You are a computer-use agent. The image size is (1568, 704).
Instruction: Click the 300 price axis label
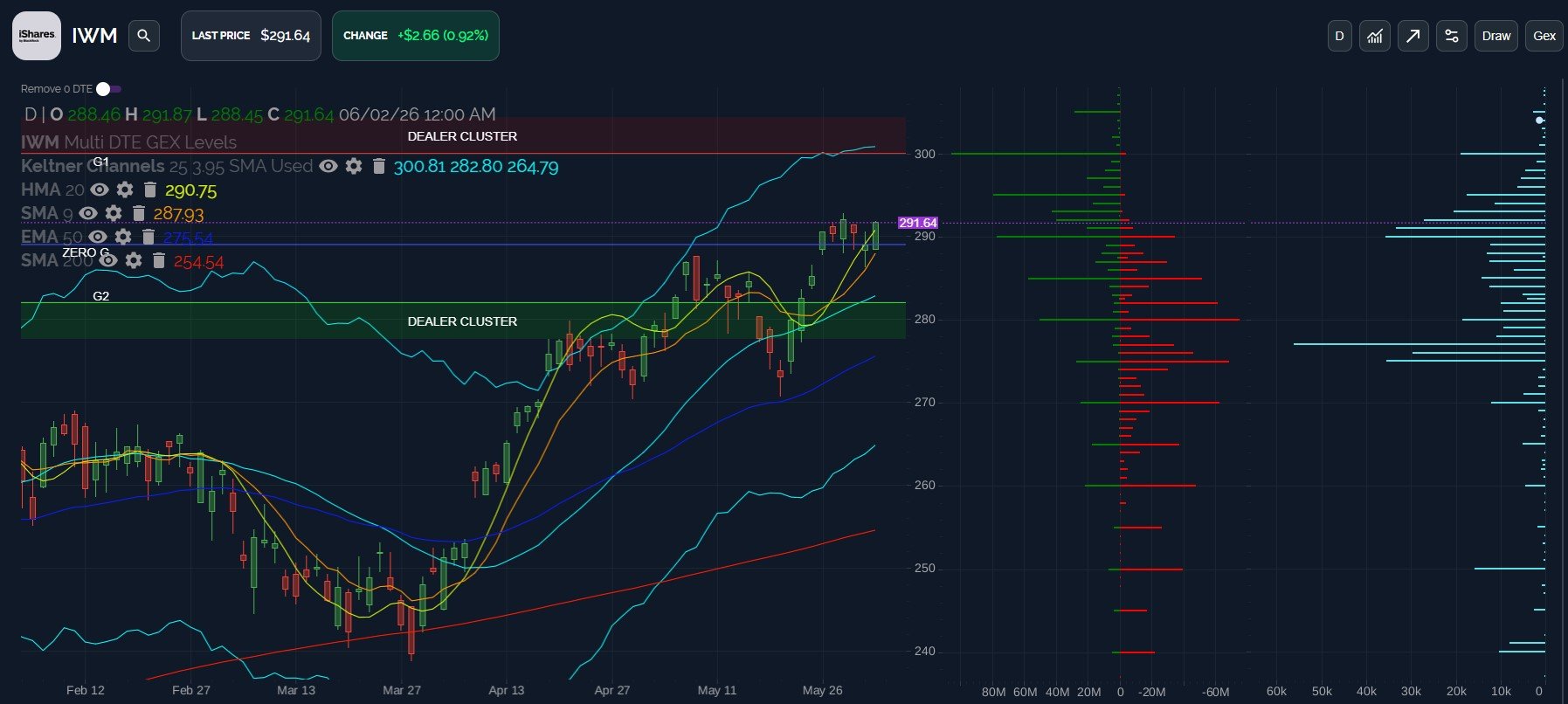925,154
